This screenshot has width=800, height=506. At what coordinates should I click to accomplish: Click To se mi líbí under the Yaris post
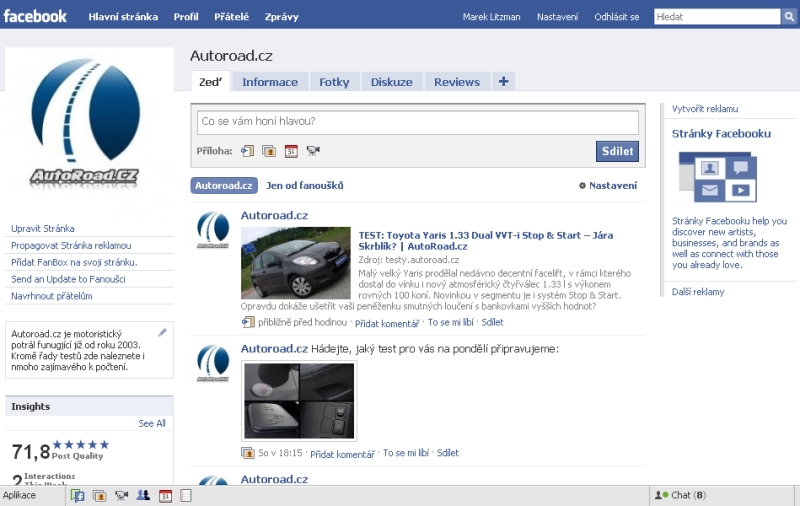pos(451,322)
